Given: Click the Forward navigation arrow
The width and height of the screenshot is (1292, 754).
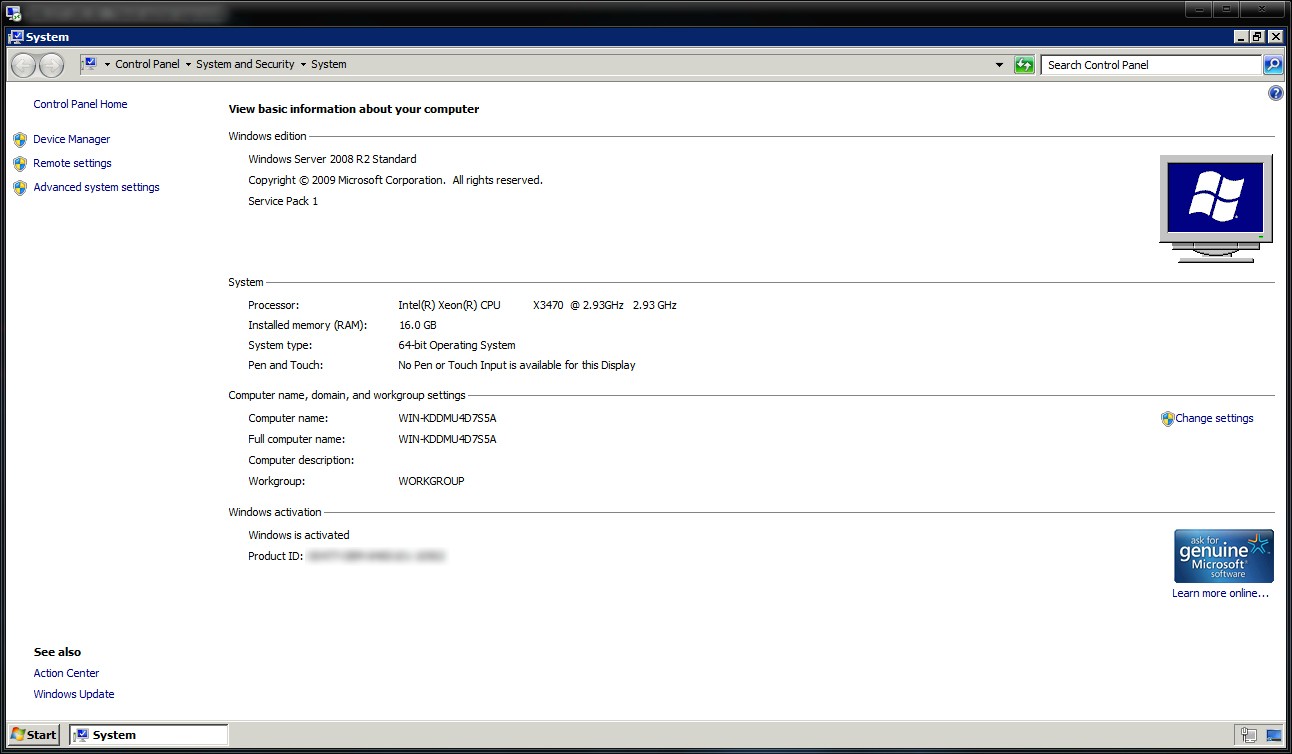Looking at the screenshot, I should [x=51, y=65].
